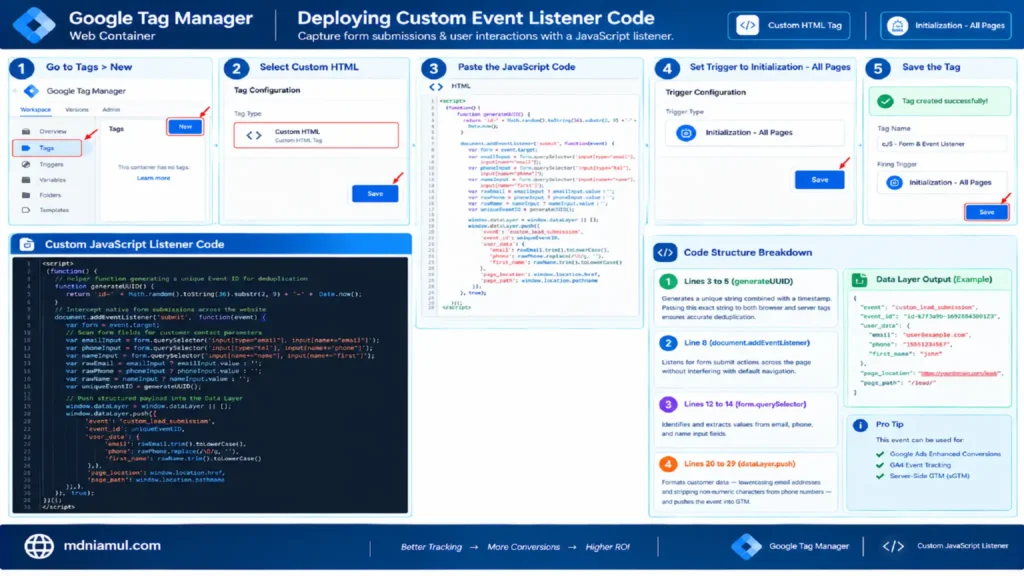Screen dimensions: 1024x576
Task: Click the Google Tag Manager logo in header
Action: coord(34,25)
